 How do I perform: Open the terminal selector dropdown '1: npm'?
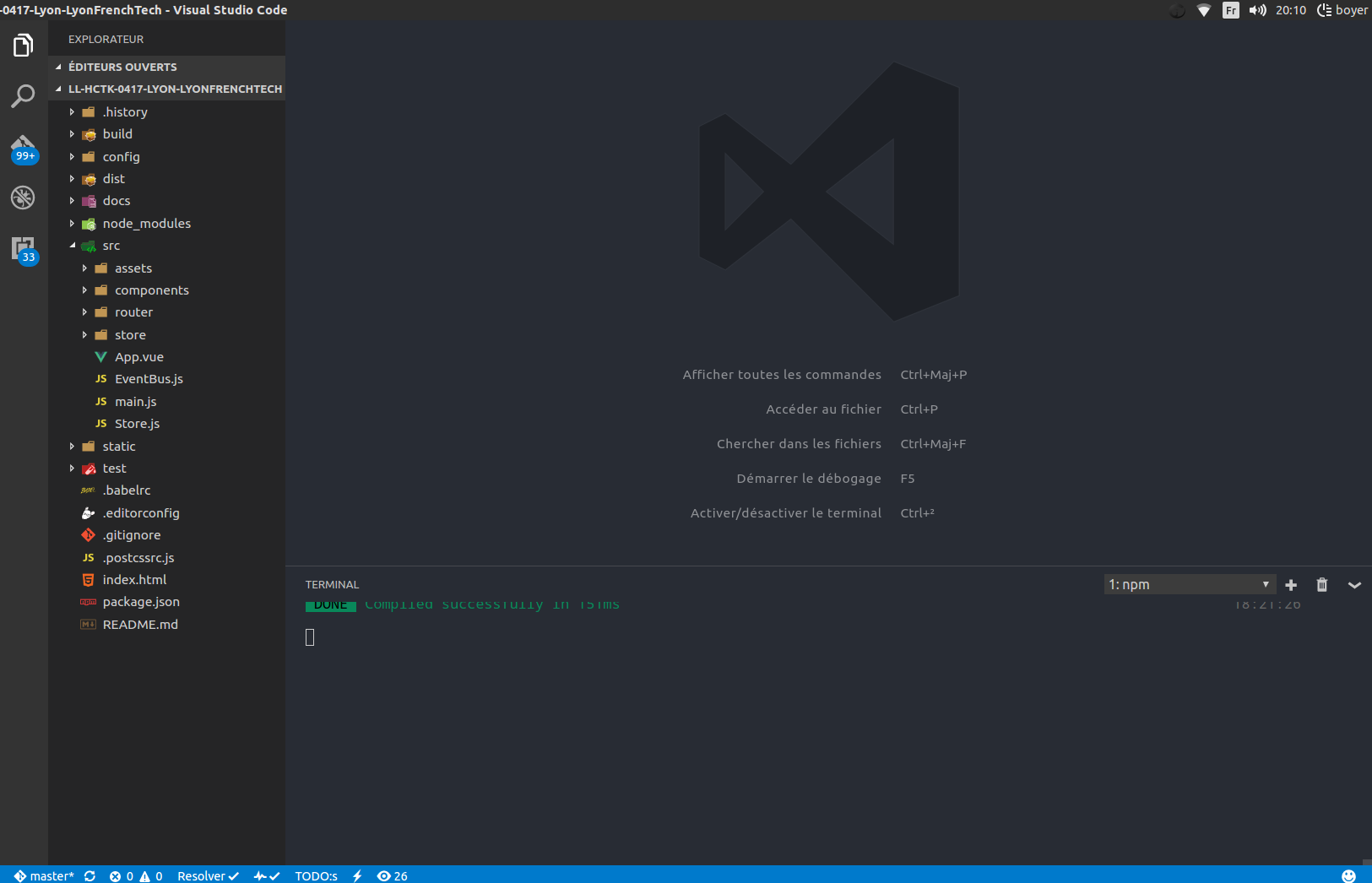(1190, 584)
